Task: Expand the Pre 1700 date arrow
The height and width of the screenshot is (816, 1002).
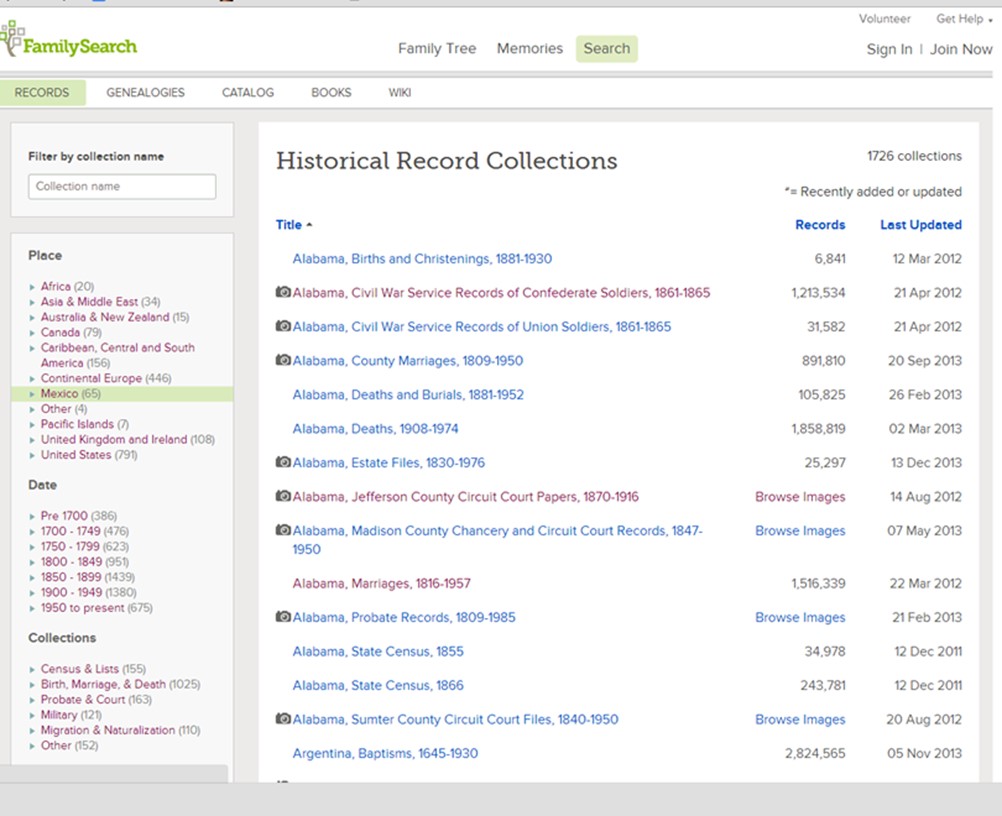Action: 32,516
